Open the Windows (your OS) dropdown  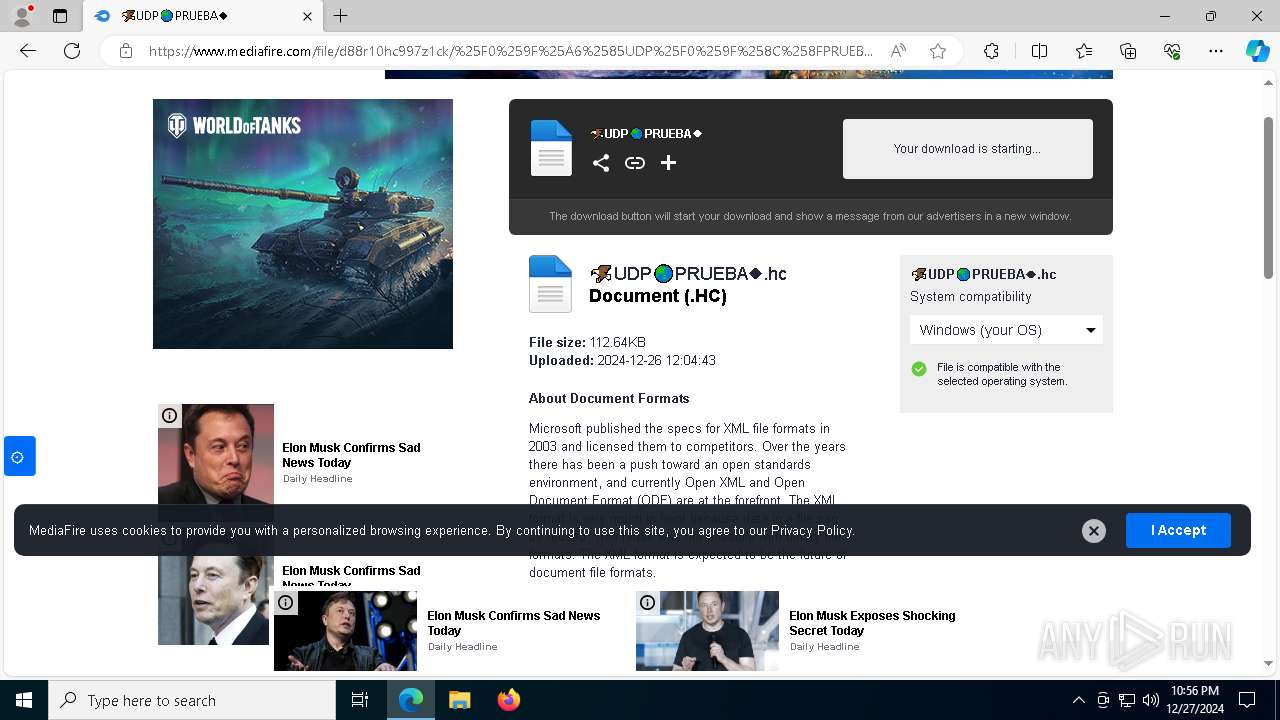(1006, 330)
